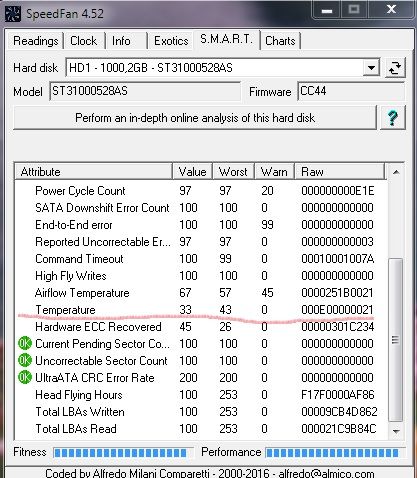Close the SpeedFan window

(391, 10)
